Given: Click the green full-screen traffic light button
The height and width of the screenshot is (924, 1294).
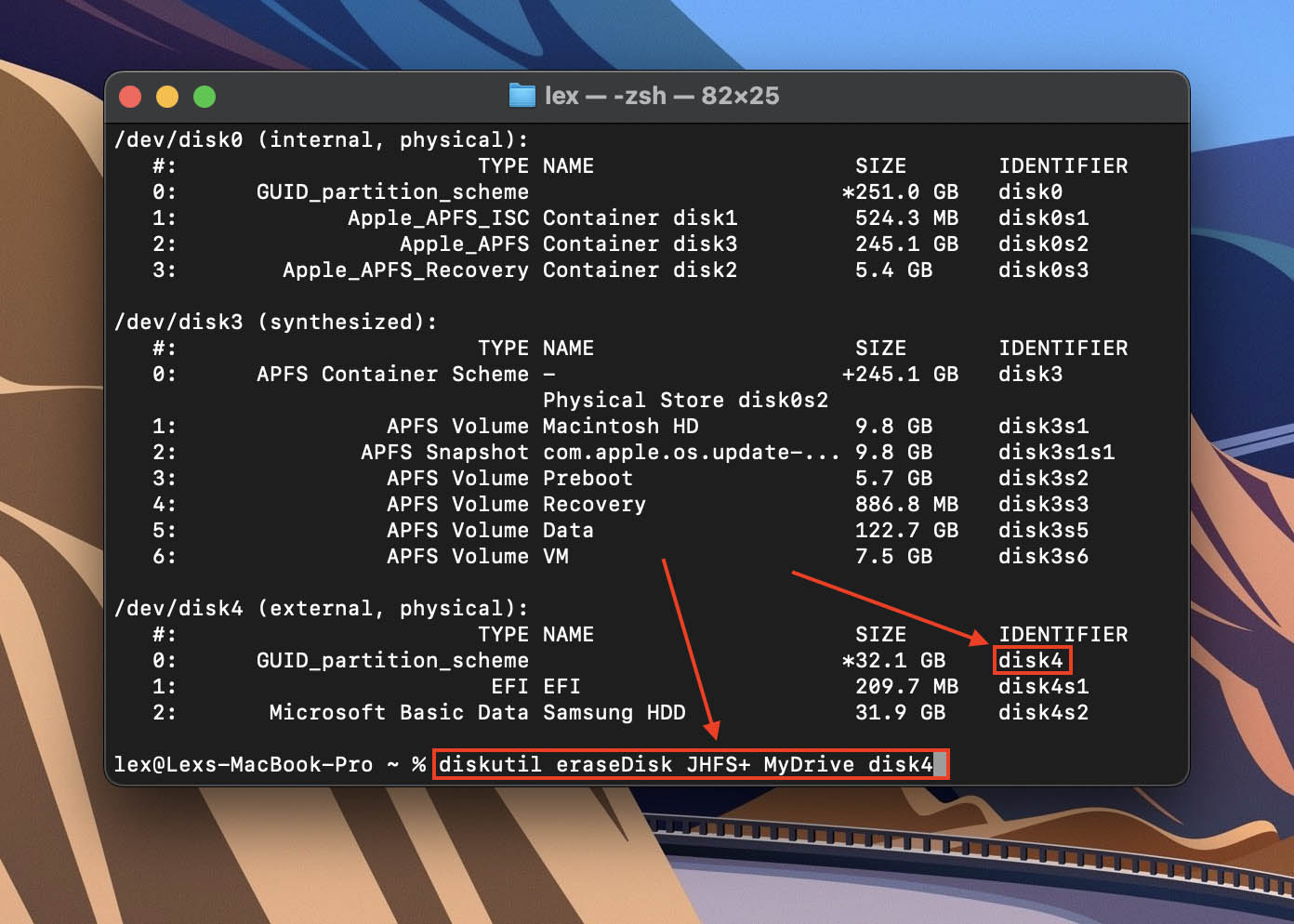Looking at the screenshot, I should 204,96.
